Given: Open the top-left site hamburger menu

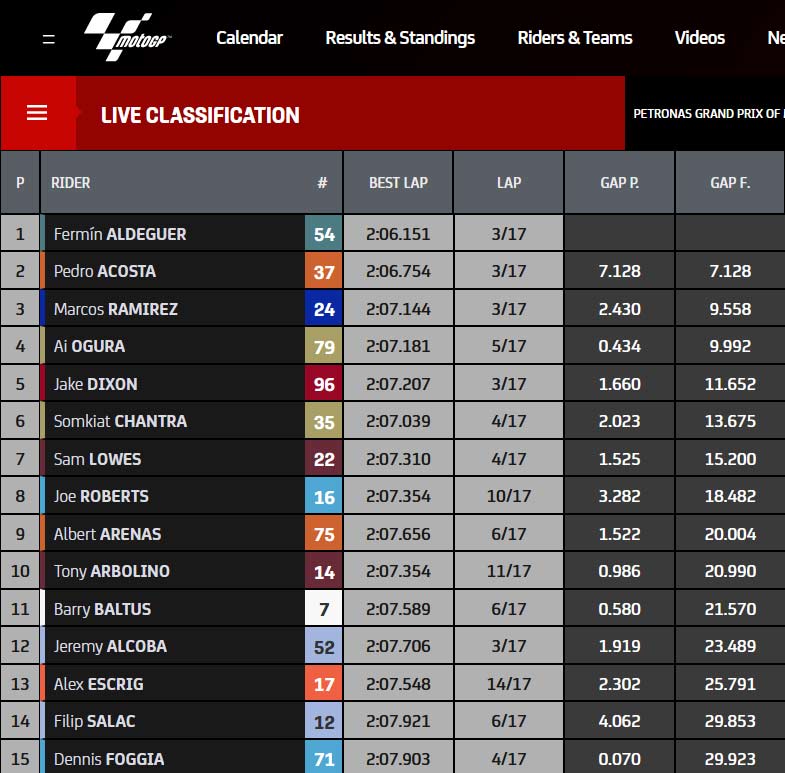Looking at the screenshot, I should pyautogui.click(x=49, y=39).
